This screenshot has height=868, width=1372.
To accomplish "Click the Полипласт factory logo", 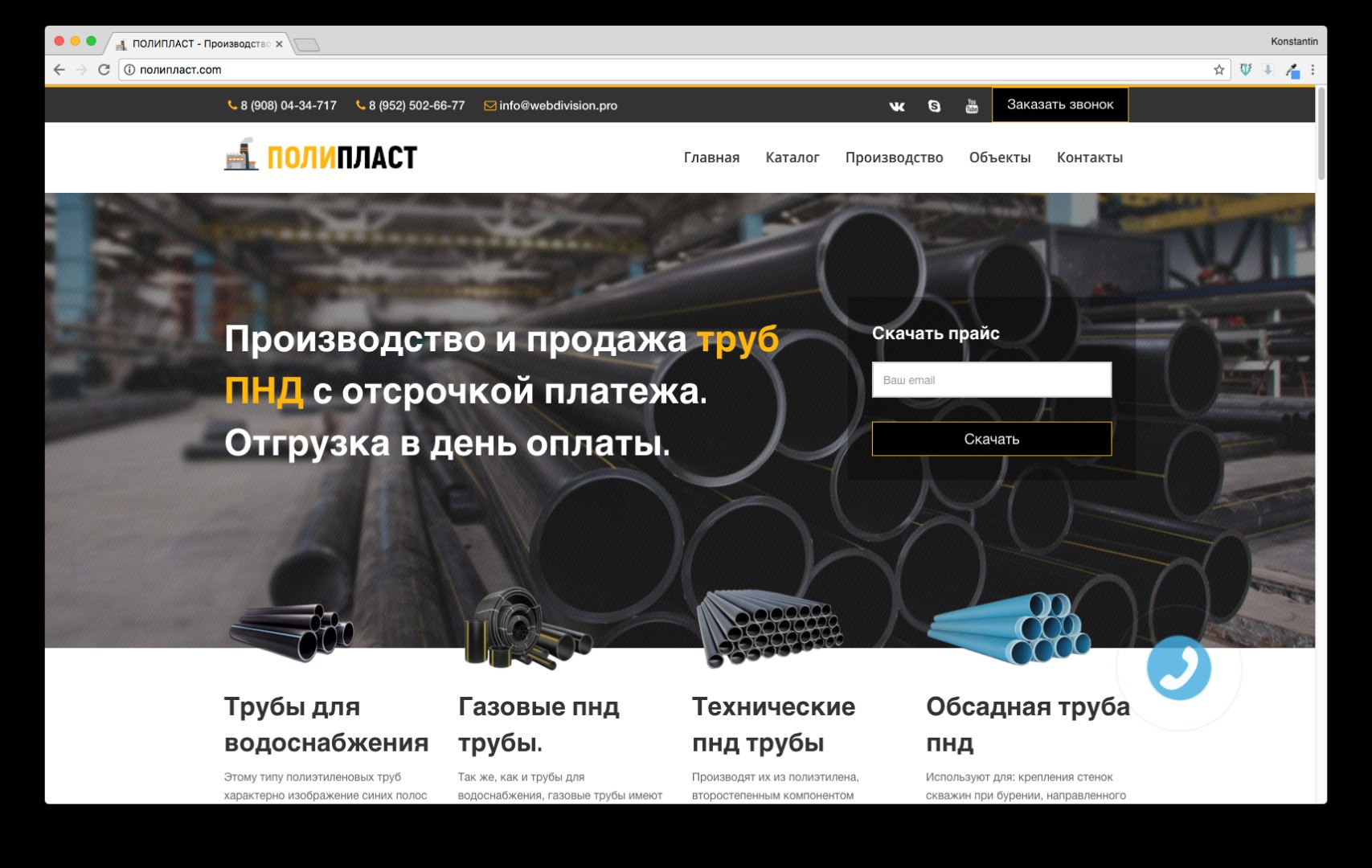I will pyautogui.click(x=321, y=156).
